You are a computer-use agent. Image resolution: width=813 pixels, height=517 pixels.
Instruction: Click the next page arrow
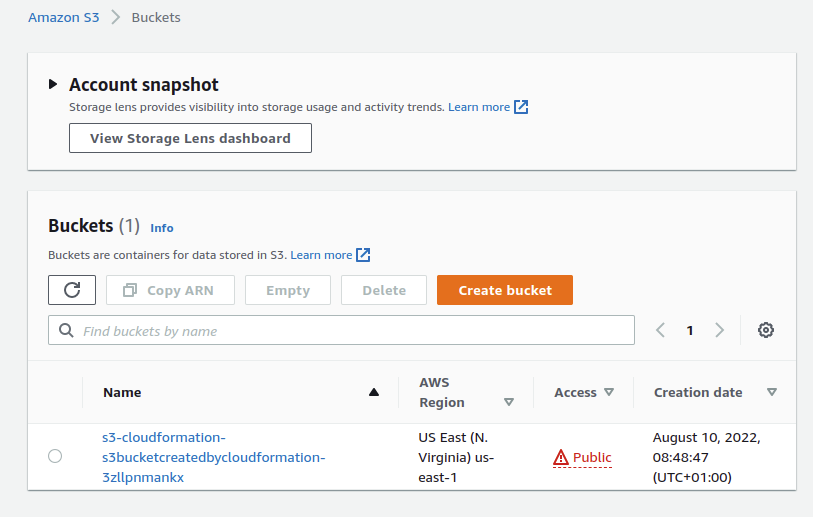[719, 330]
